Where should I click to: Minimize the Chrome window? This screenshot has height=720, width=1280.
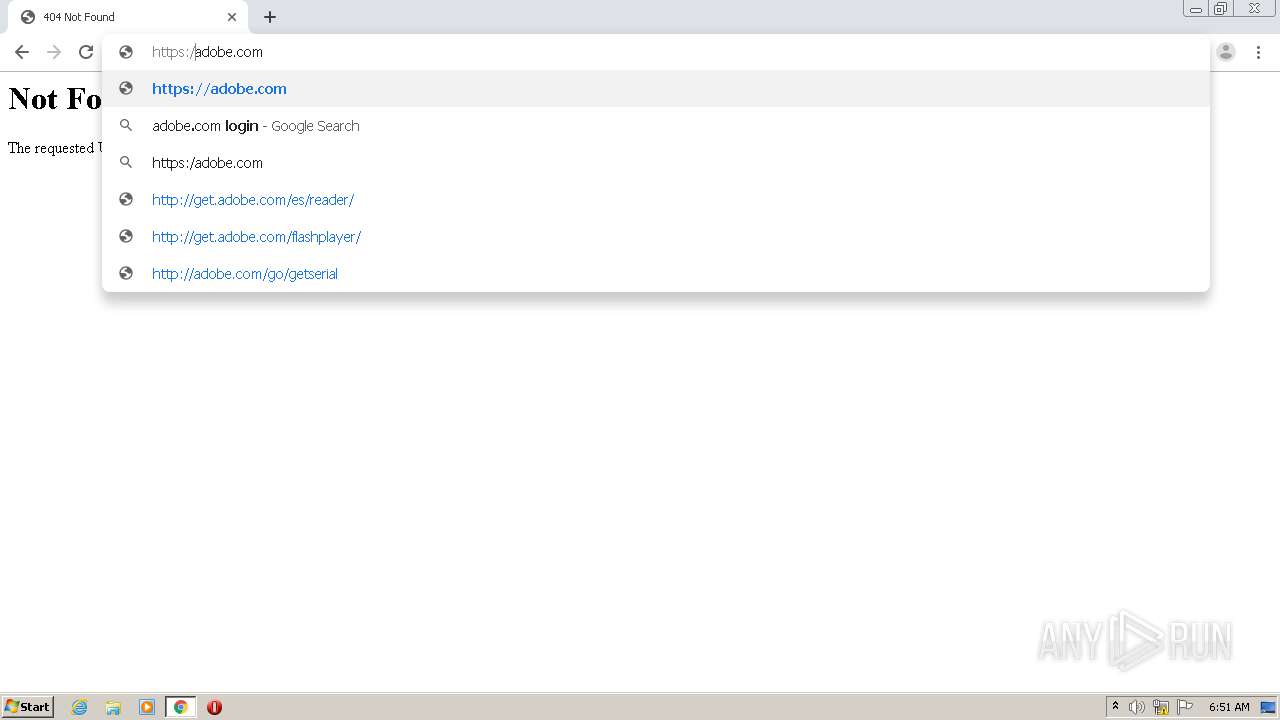(x=1195, y=9)
